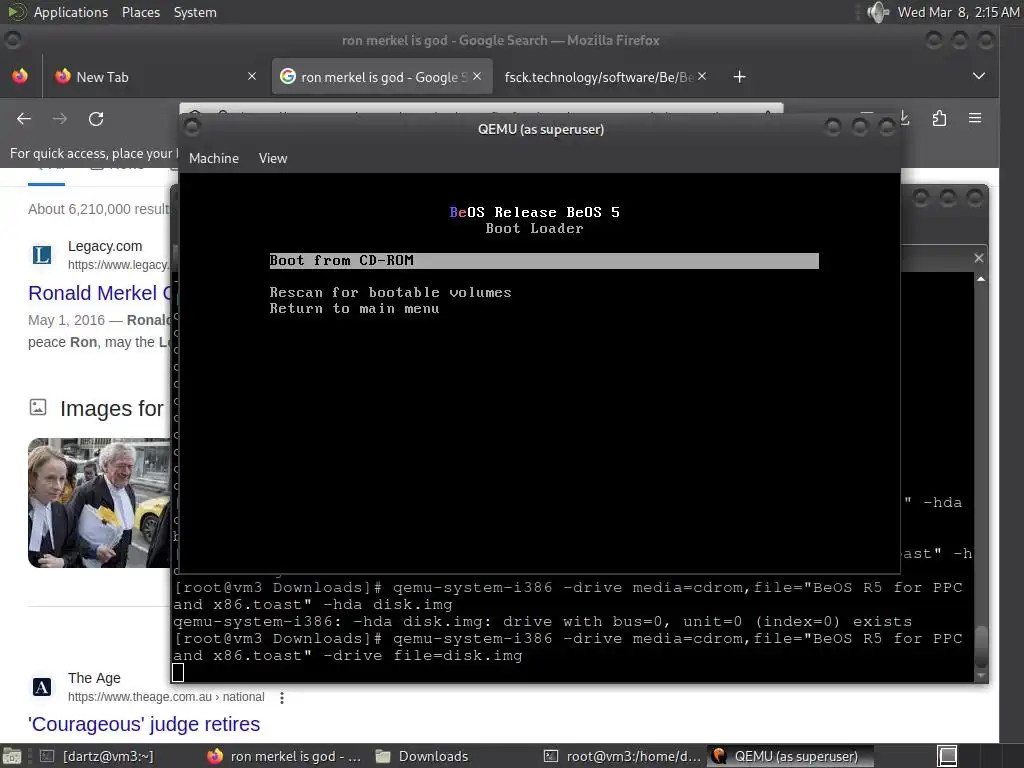
Task: Open the View menu in QEMU
Action: [x=272, y=158]
